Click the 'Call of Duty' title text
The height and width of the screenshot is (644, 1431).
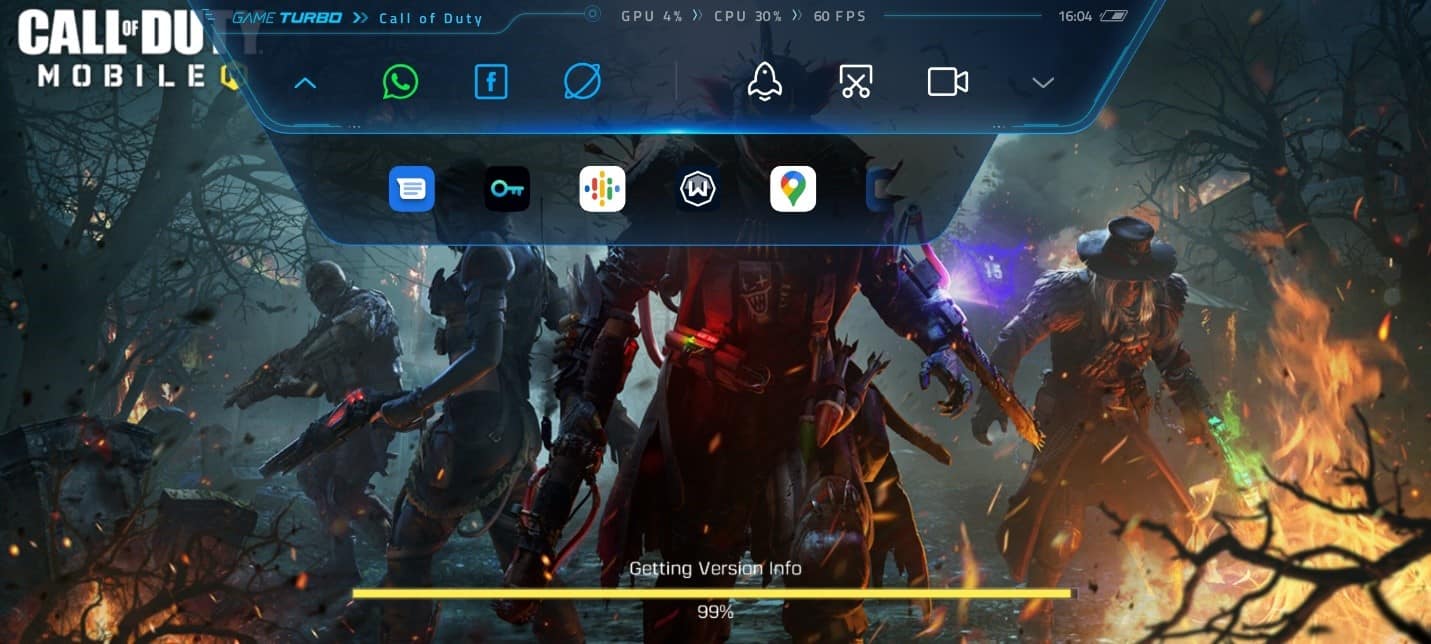431,18
